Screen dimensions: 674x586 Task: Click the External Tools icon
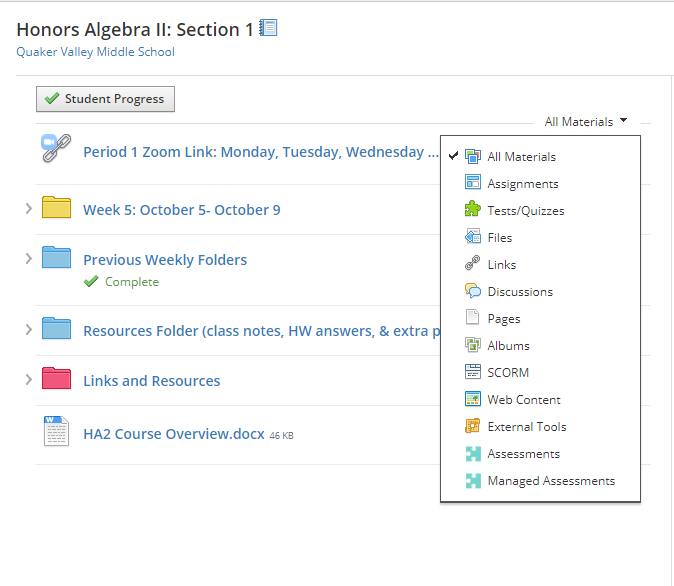473,426
